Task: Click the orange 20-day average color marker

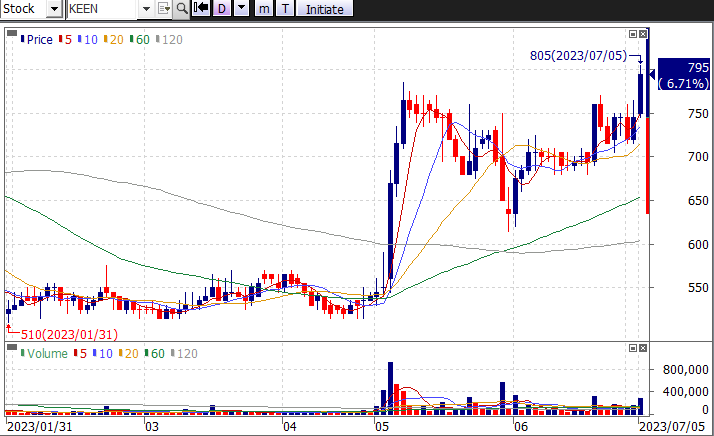Action: [105, 39]
